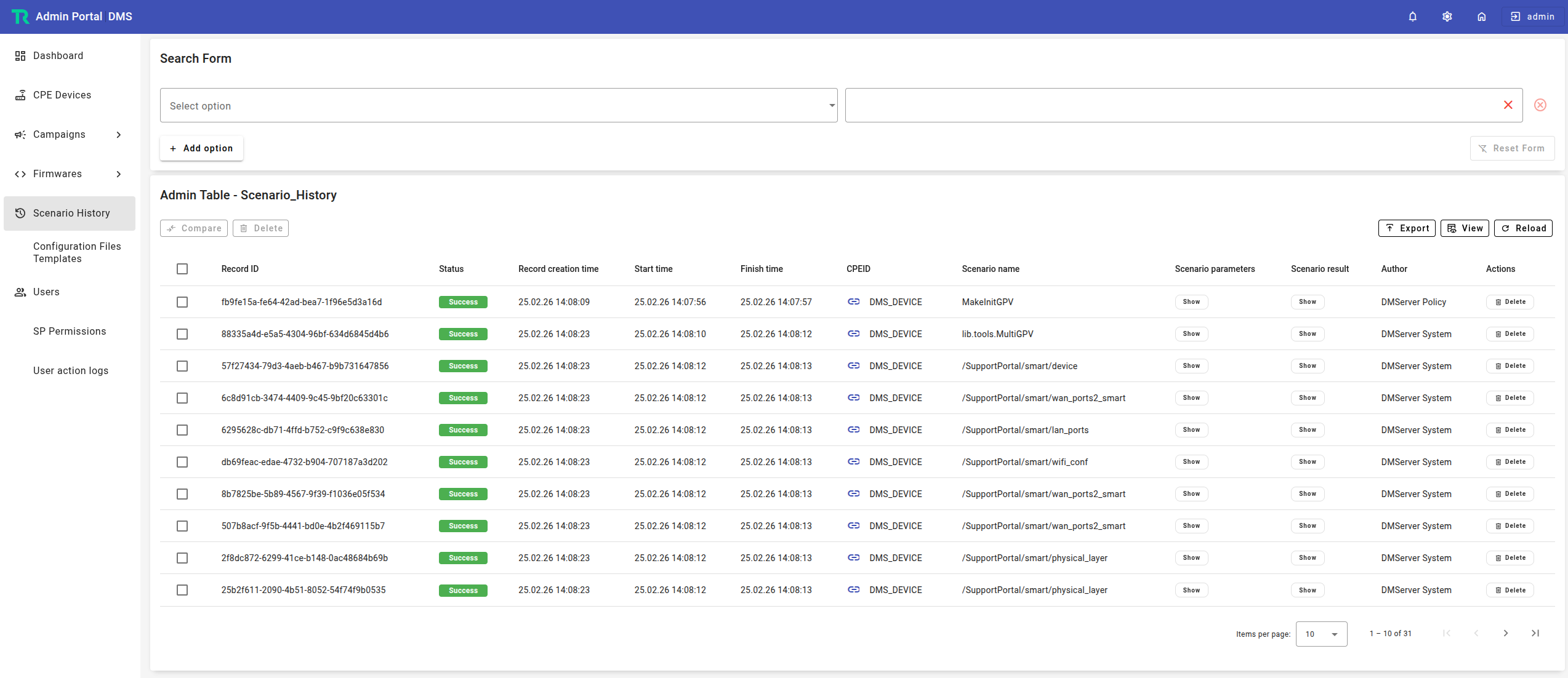
Task: Go to the next page of results
Action: pos(1506,633)
